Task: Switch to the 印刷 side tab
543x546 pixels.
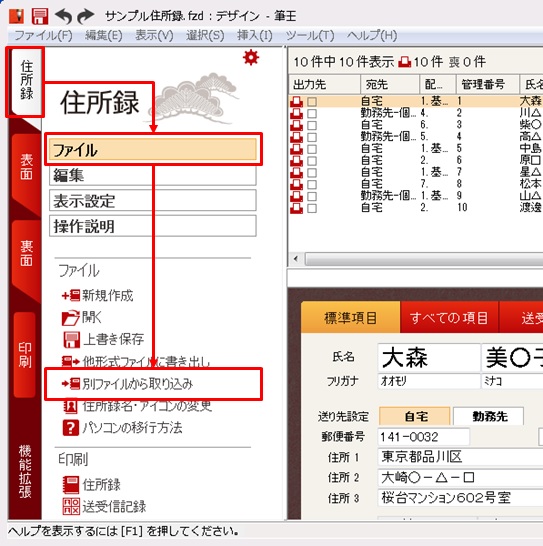Action: 25,354
